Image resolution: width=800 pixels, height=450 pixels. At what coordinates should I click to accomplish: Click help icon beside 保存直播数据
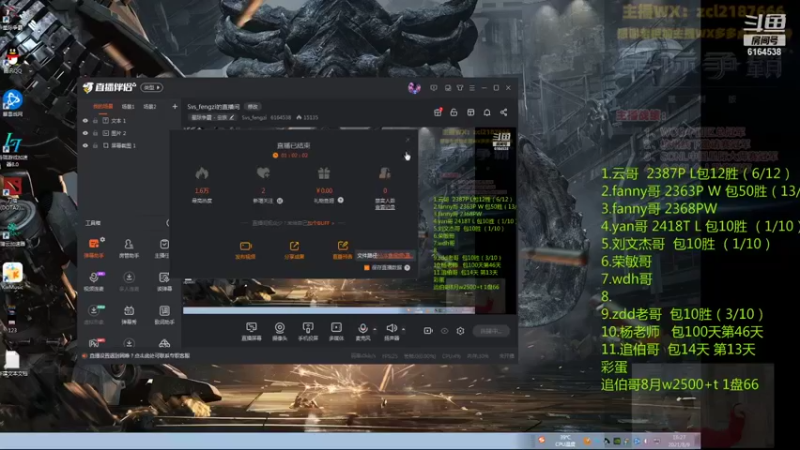(x=407, y=267)
